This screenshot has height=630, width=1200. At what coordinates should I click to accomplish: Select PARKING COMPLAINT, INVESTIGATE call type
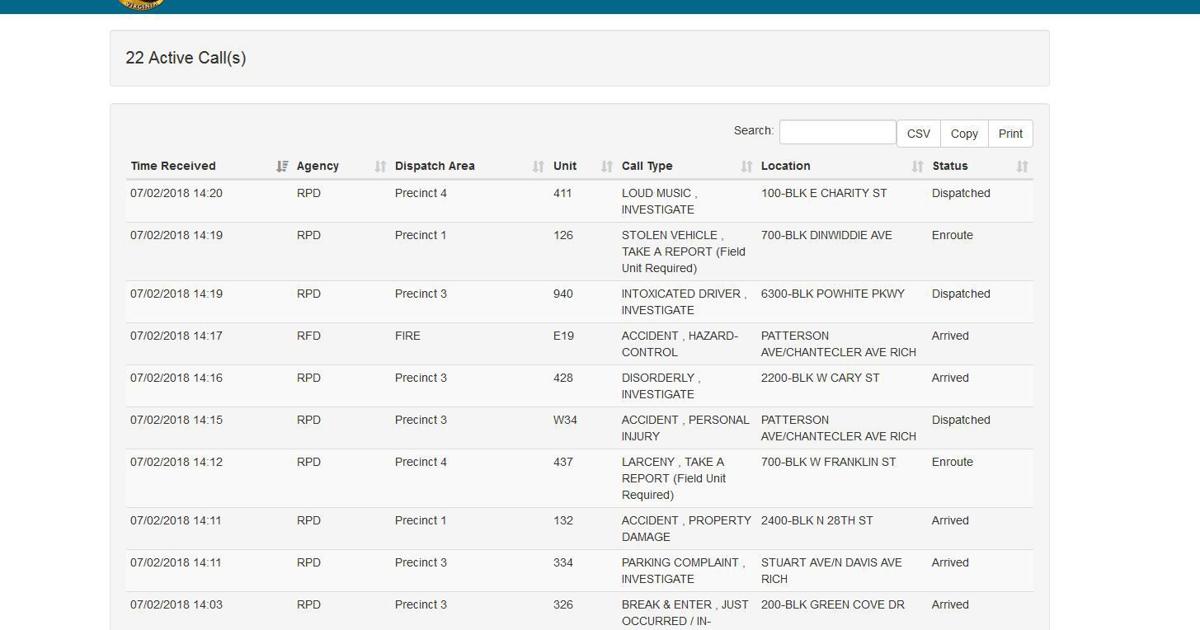[683, 570]
